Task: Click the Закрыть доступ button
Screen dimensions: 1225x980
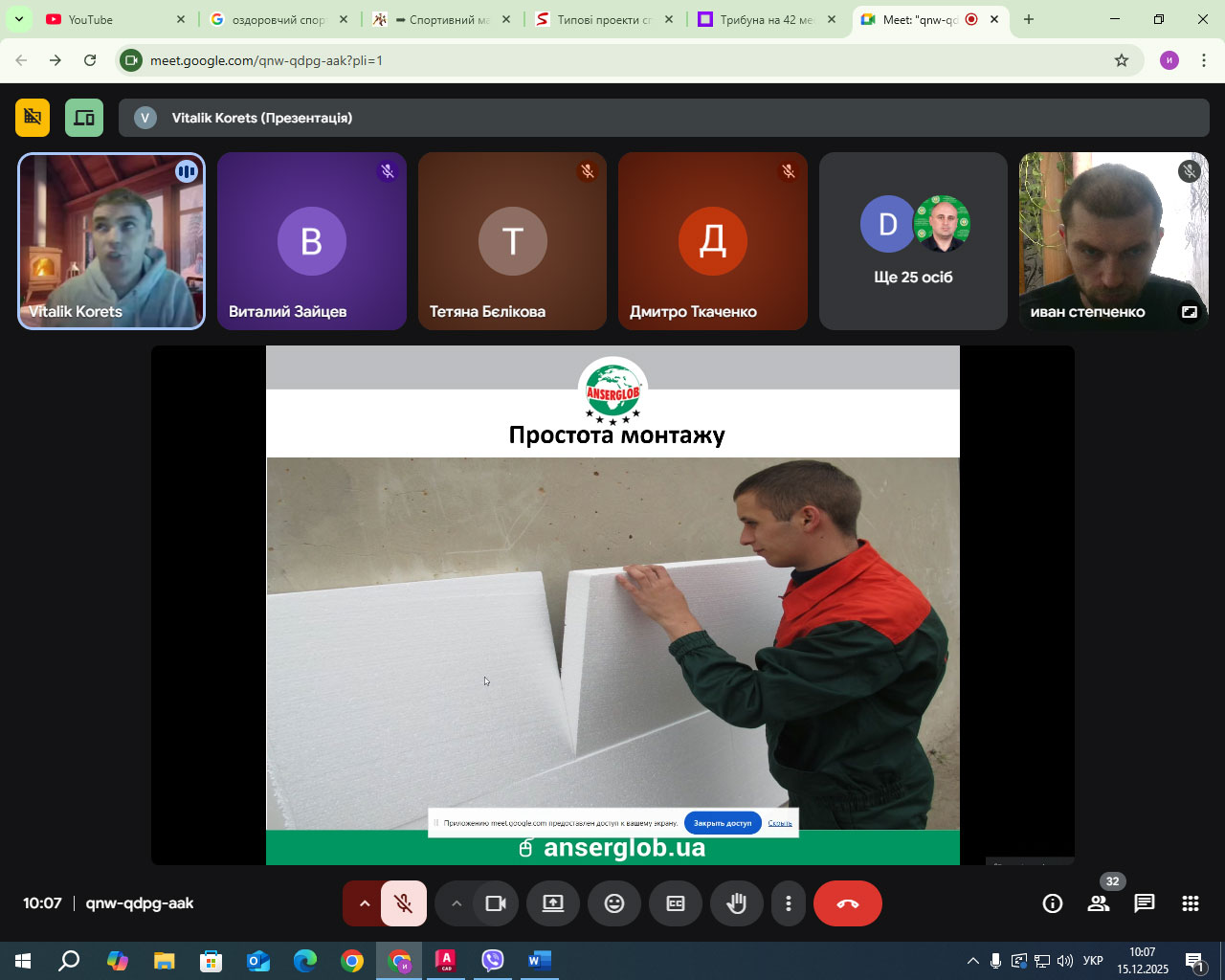Action: (x=723, y=823)
